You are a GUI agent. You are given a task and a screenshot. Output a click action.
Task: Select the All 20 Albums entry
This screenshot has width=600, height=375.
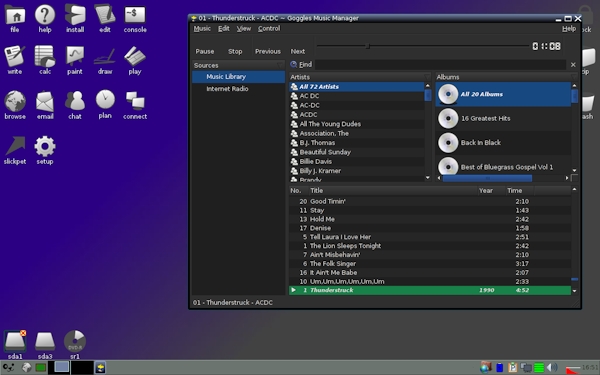click(503, 94)
